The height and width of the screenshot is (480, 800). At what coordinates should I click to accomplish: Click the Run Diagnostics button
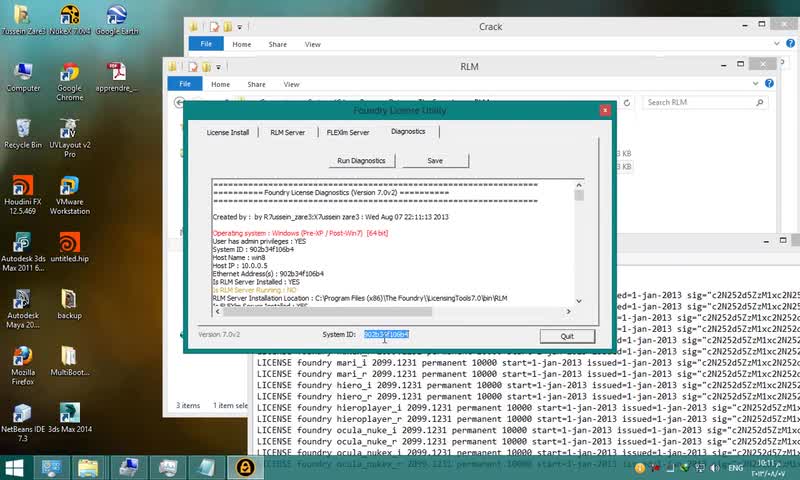(362, 161)
